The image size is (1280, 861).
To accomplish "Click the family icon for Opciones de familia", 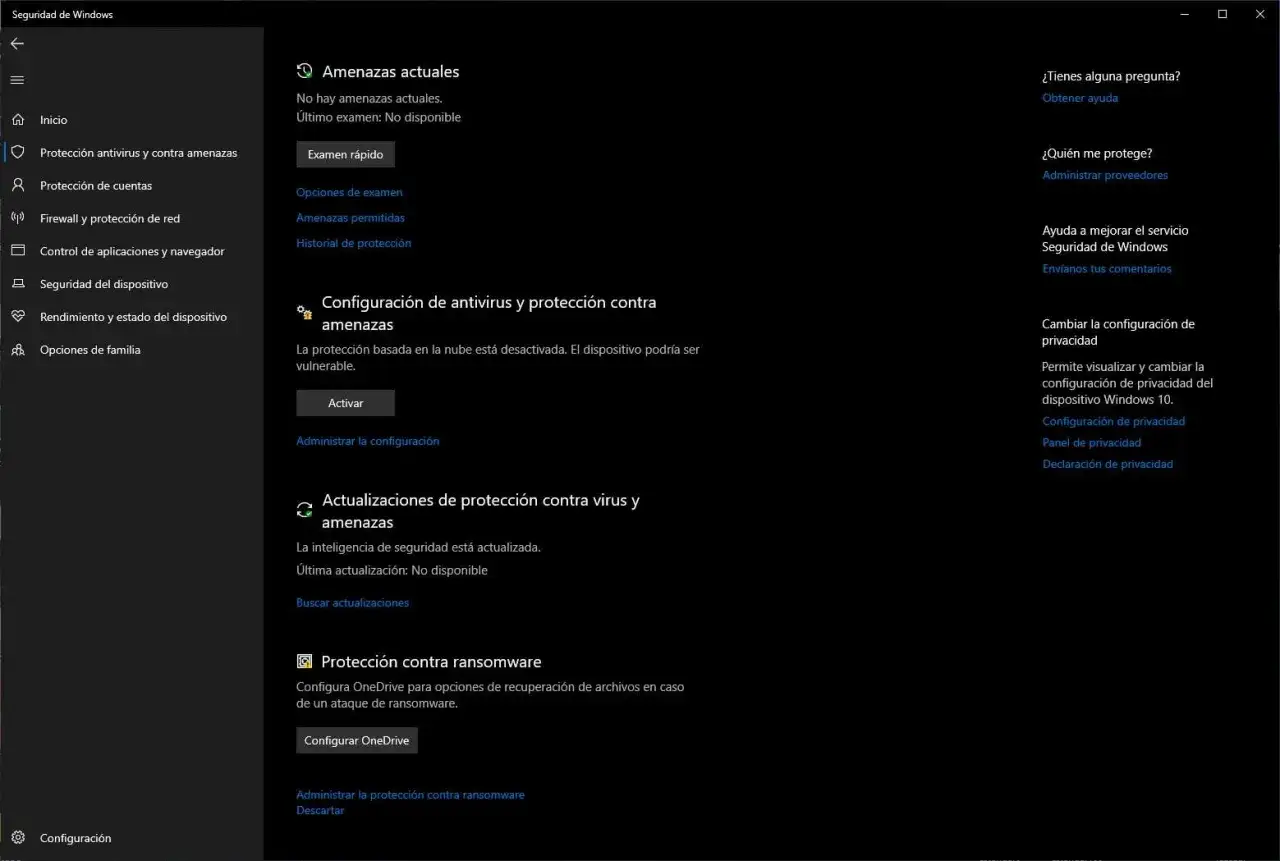I will point(18,350).
